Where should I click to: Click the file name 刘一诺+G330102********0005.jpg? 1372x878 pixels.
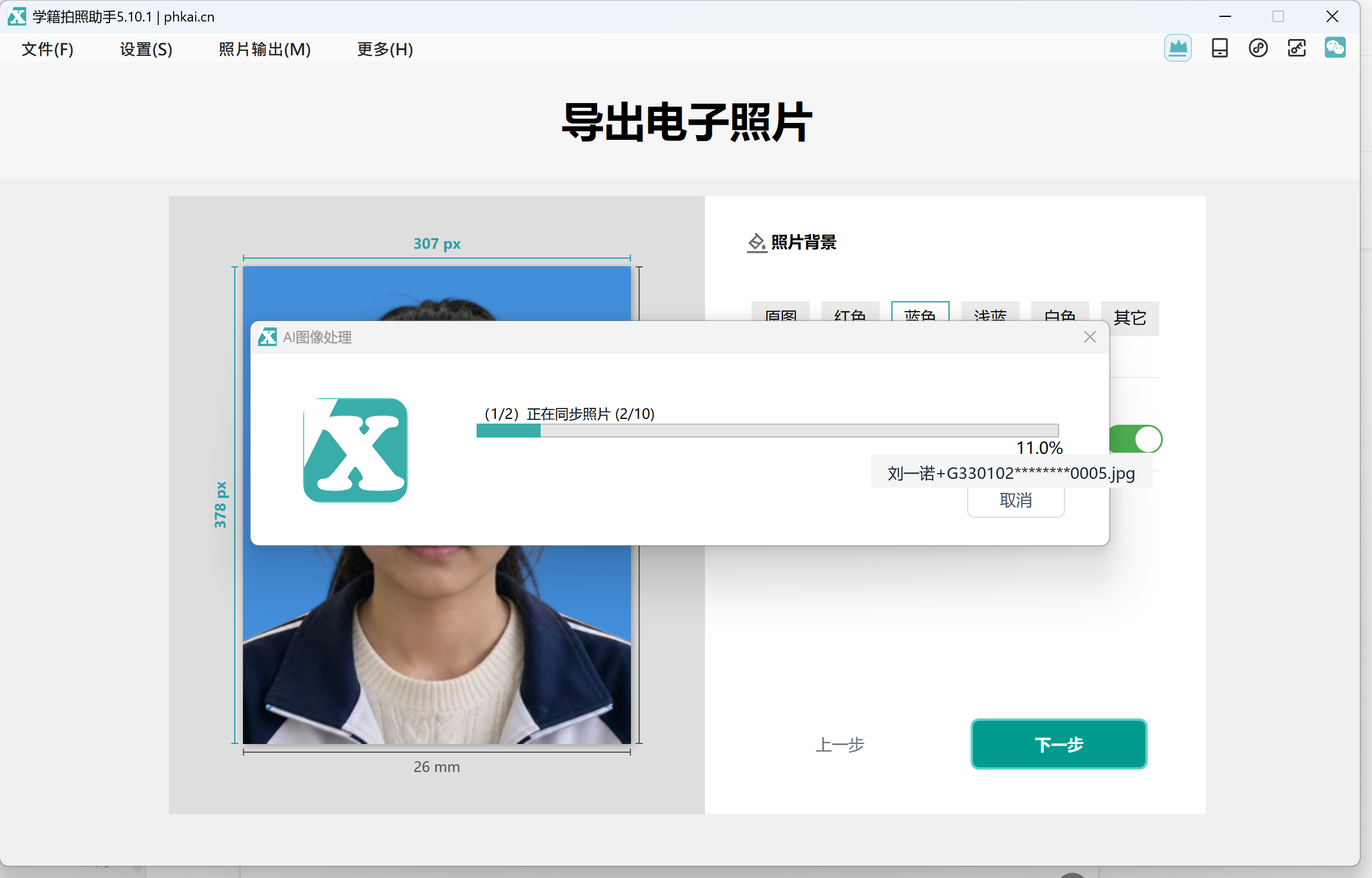(x=1011, y=473)
